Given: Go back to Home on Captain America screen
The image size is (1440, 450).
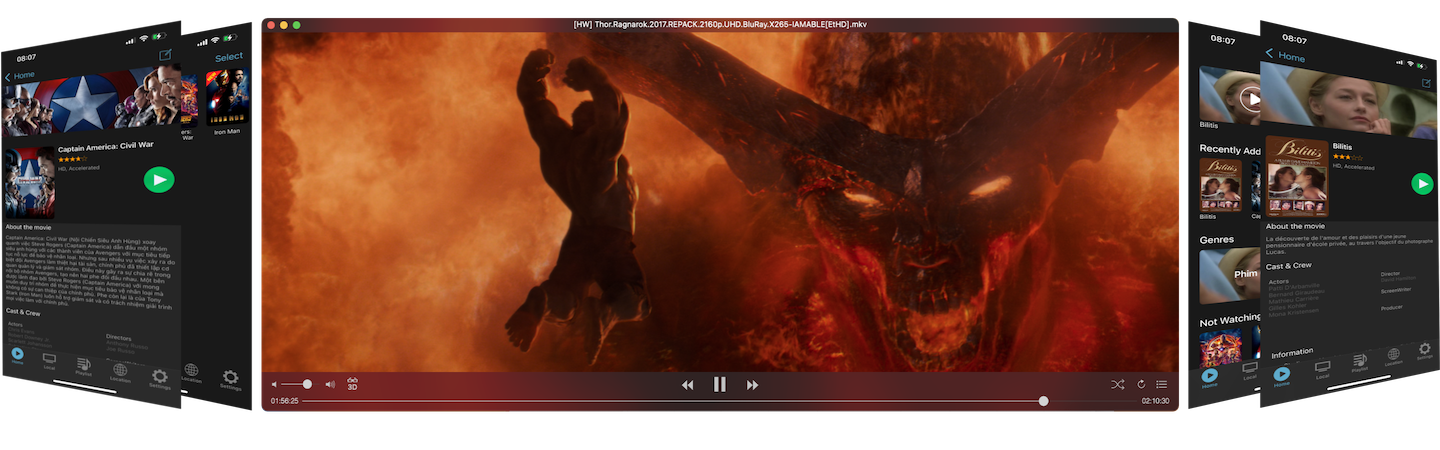Looking at the screenshot, I should pyautogui.click(x=20, y=76).
